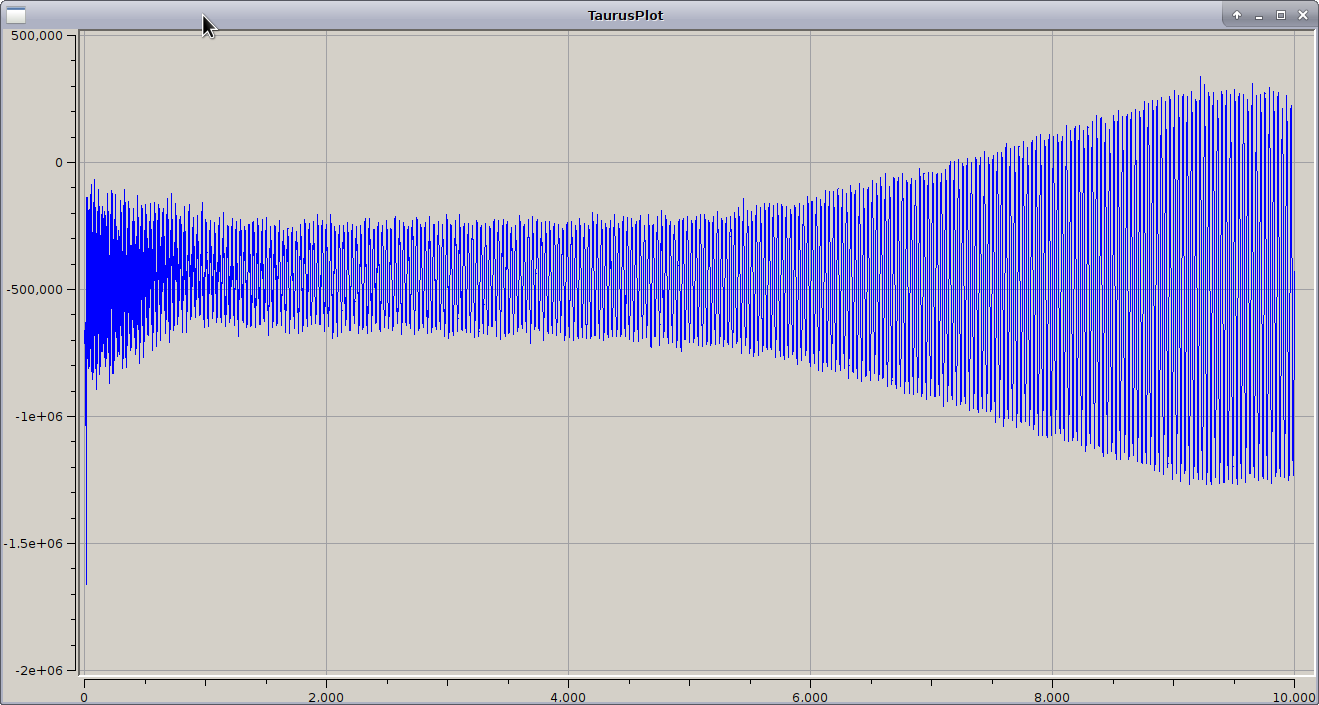Select the -1.5e+06 Y axis label
This screenshot has width=1319, height=705.
tap(35, 544)
